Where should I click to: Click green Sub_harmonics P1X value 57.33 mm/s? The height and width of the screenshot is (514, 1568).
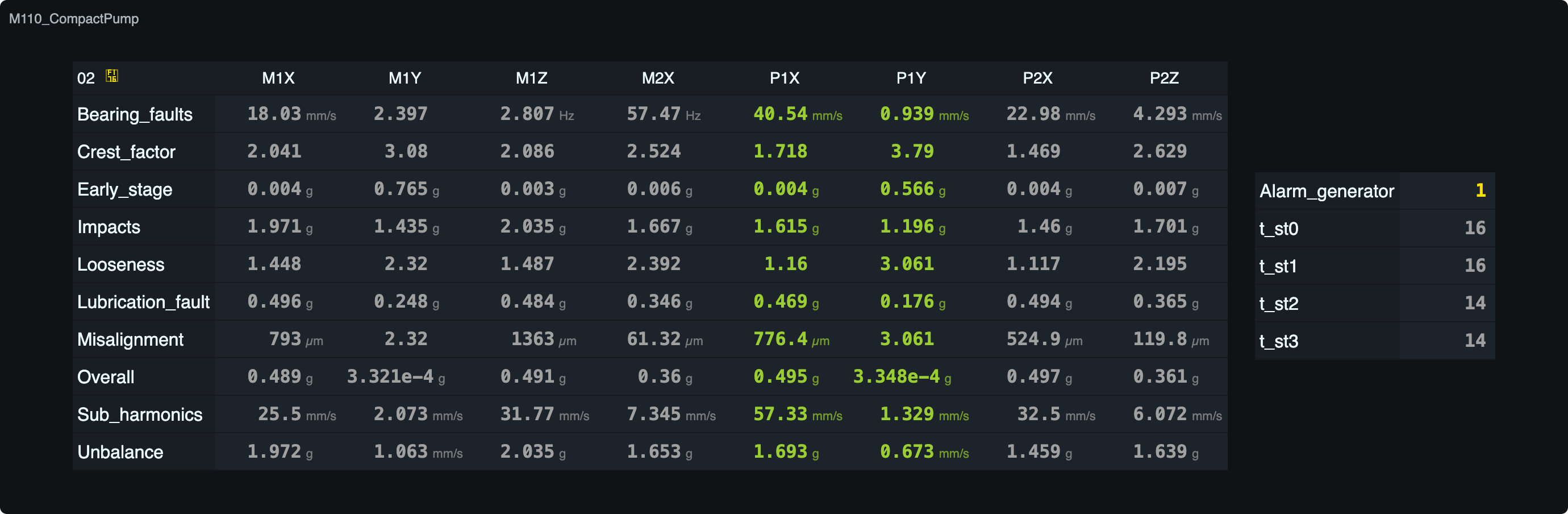(x=798, y=414)
